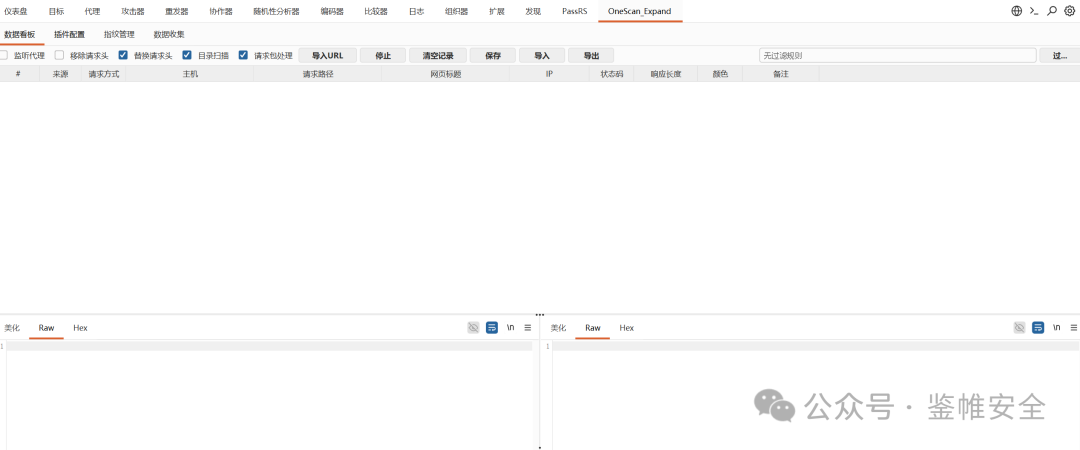Sort by the IP column header
Image resolution: width=1080 pixels, height=450 pixels.
(549, 74)
